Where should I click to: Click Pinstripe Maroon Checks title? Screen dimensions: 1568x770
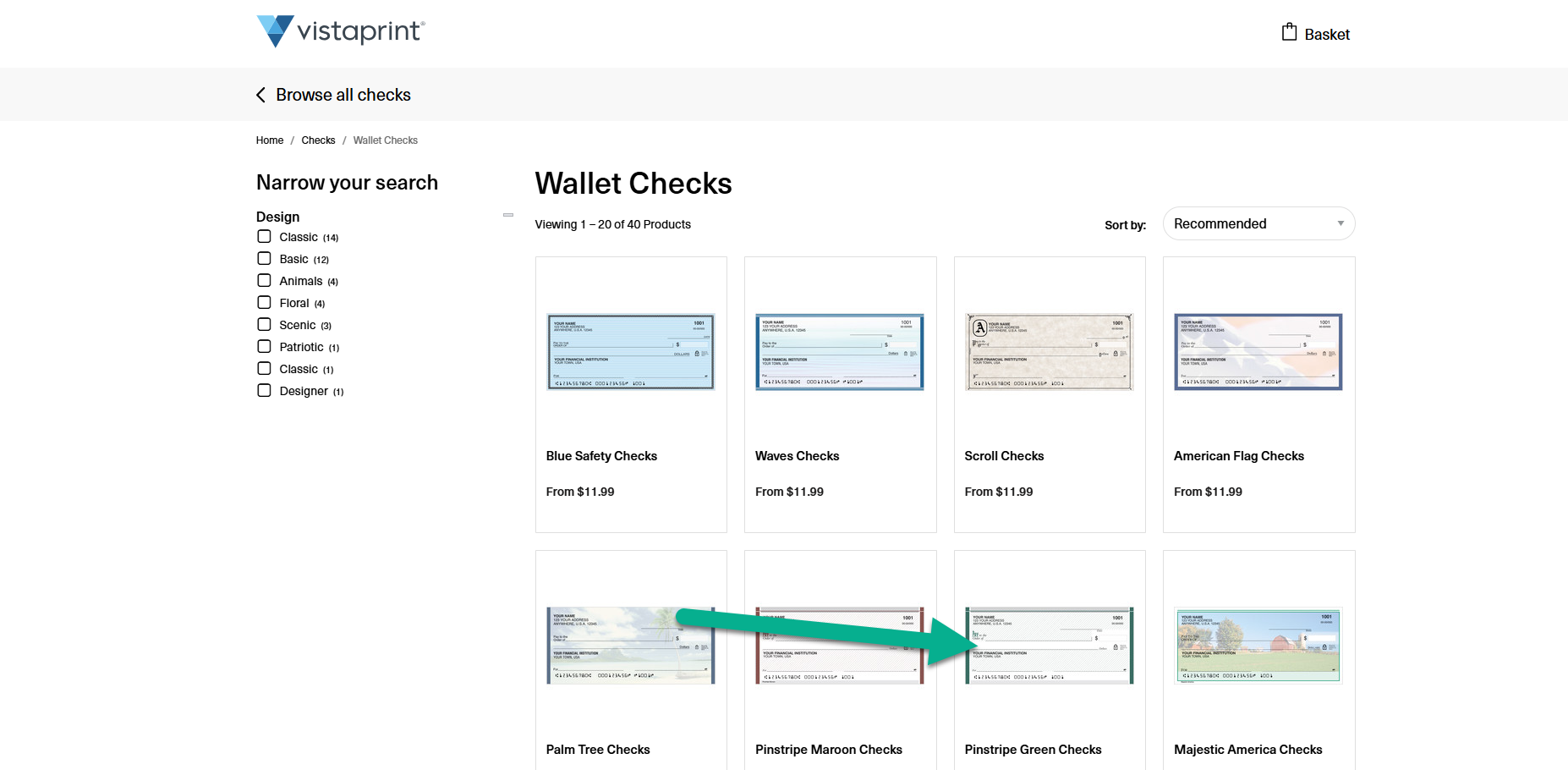pyautogui.click(x=829, y=750)
